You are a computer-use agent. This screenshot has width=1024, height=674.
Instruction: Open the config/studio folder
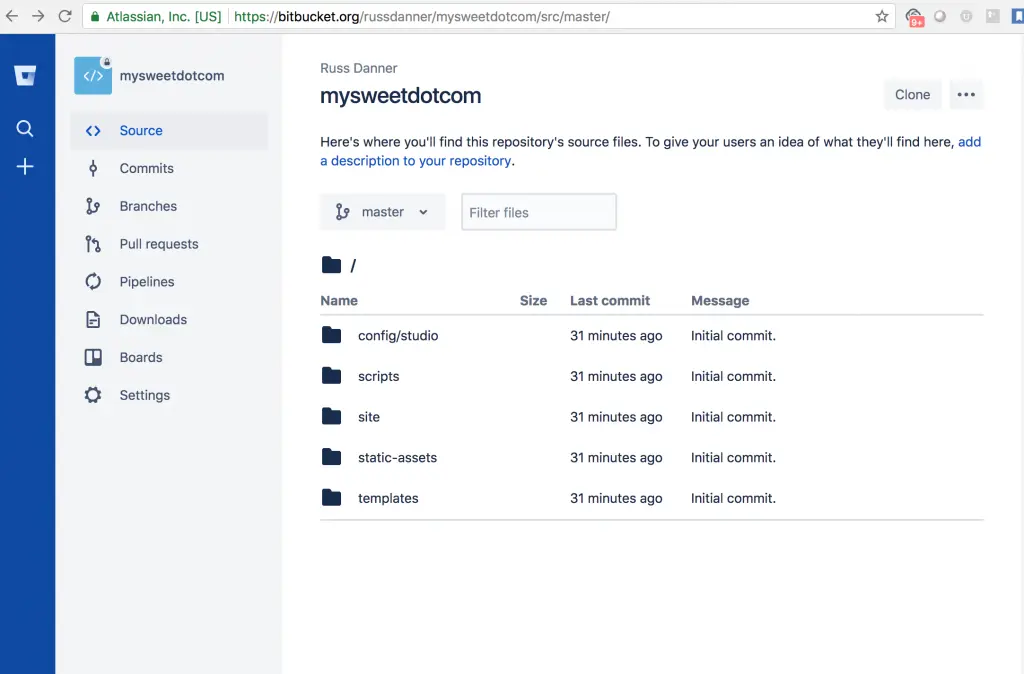coord(398,336)
